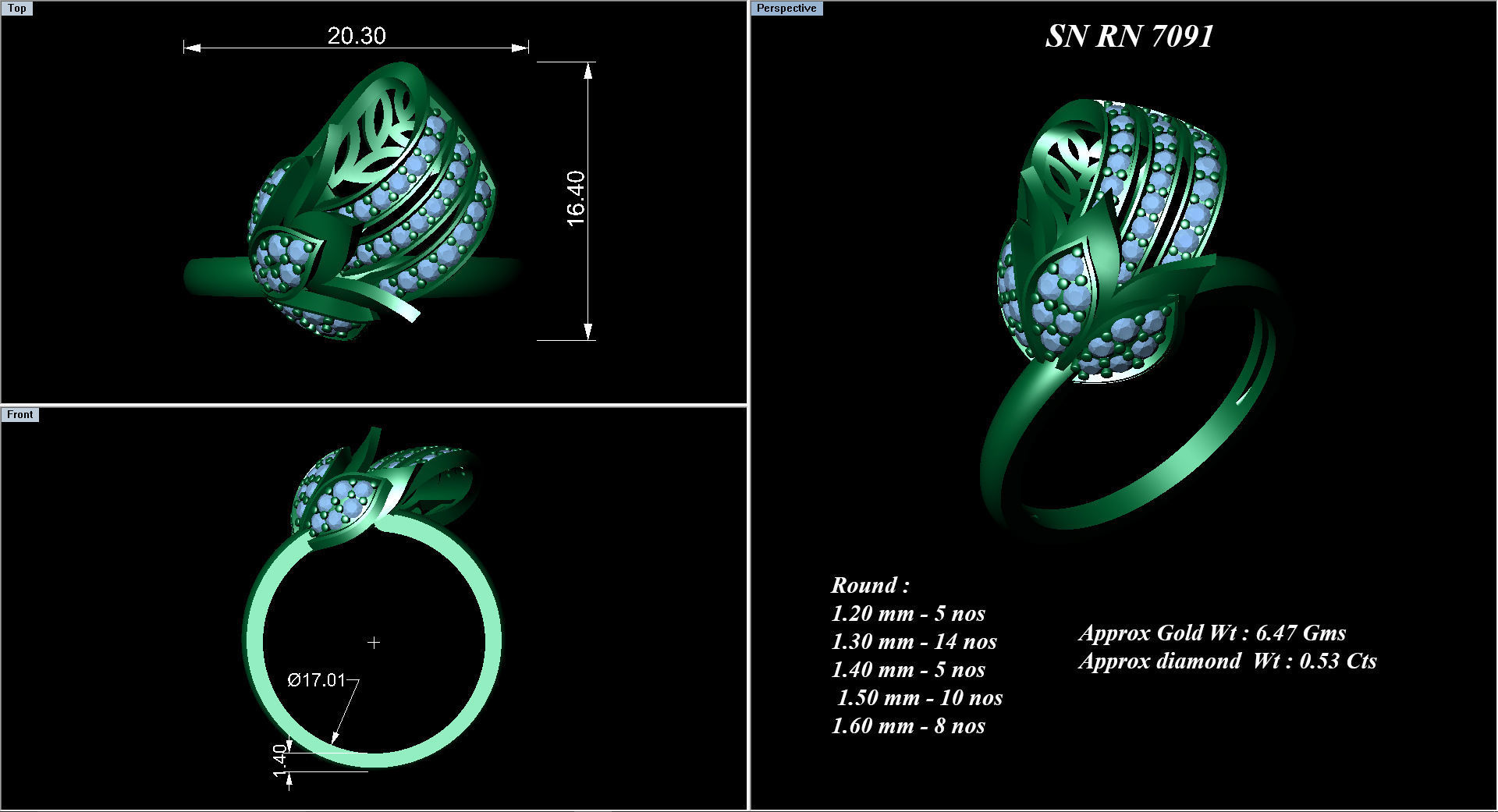The image size is (1498, 812).
Task: Click the '1.40 mm - 5 nos' line
Action: click(908, 669)
